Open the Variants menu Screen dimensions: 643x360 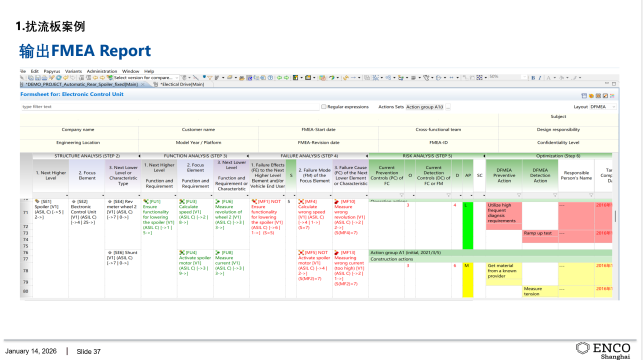click(73, 71)
